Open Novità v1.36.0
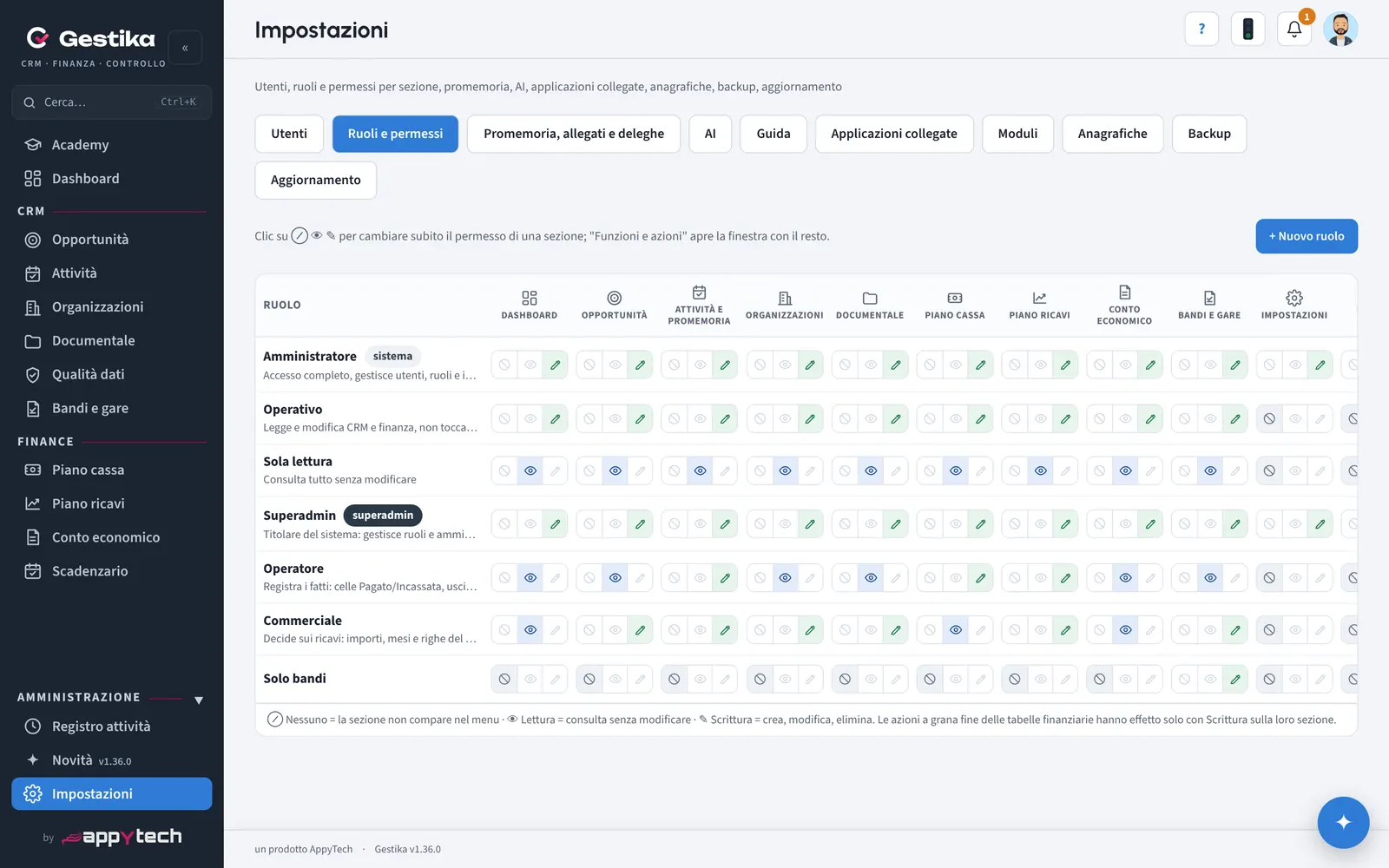1389x868 pixels. pyautogui.click(x=112, y=760)
